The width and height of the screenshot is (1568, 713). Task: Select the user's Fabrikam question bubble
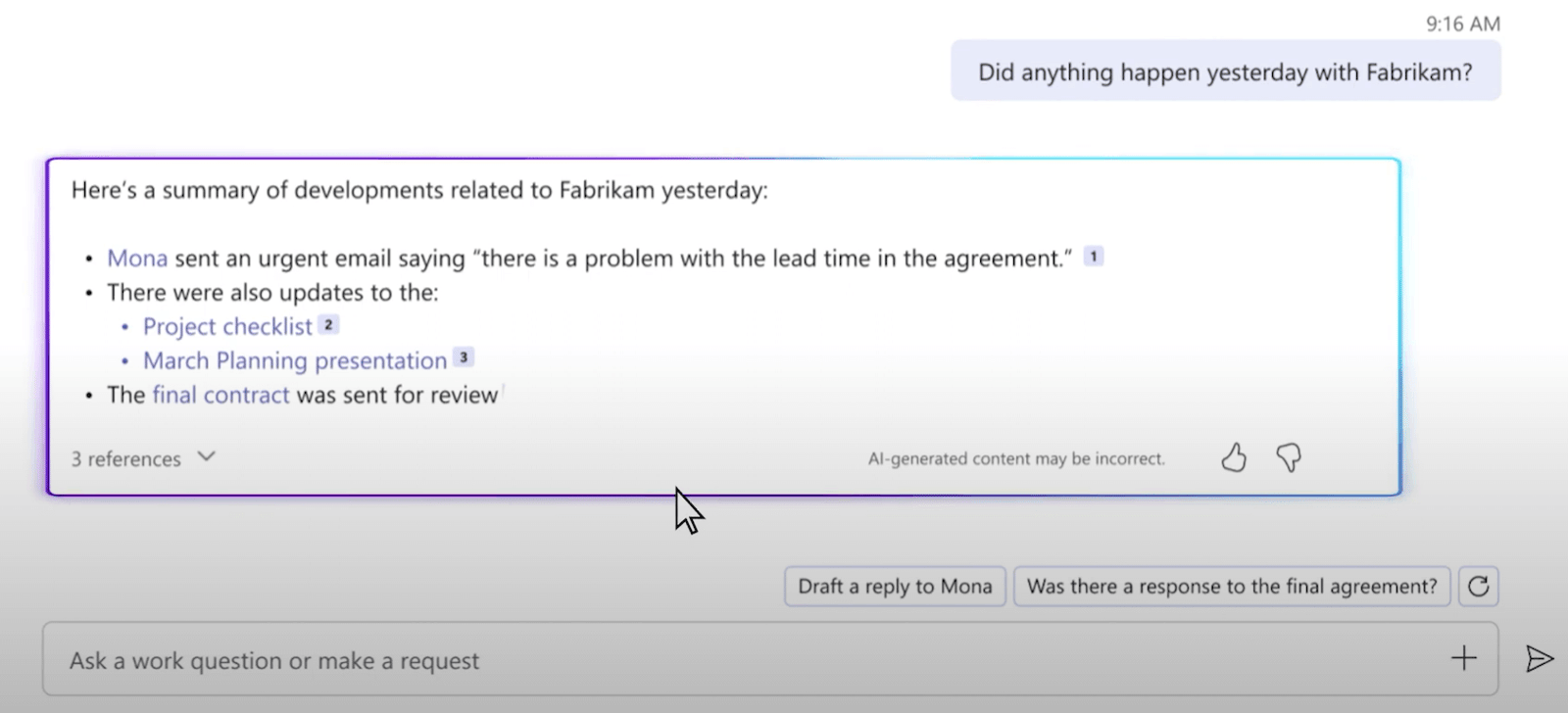click(x=1224, y=71)
